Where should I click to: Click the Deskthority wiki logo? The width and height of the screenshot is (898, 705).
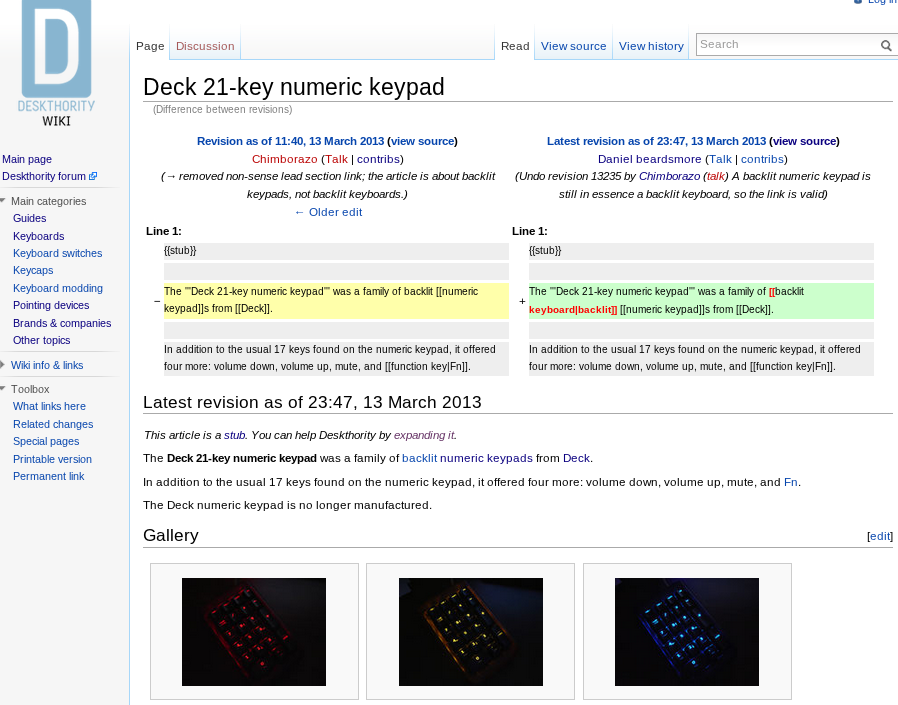point(56,63)
